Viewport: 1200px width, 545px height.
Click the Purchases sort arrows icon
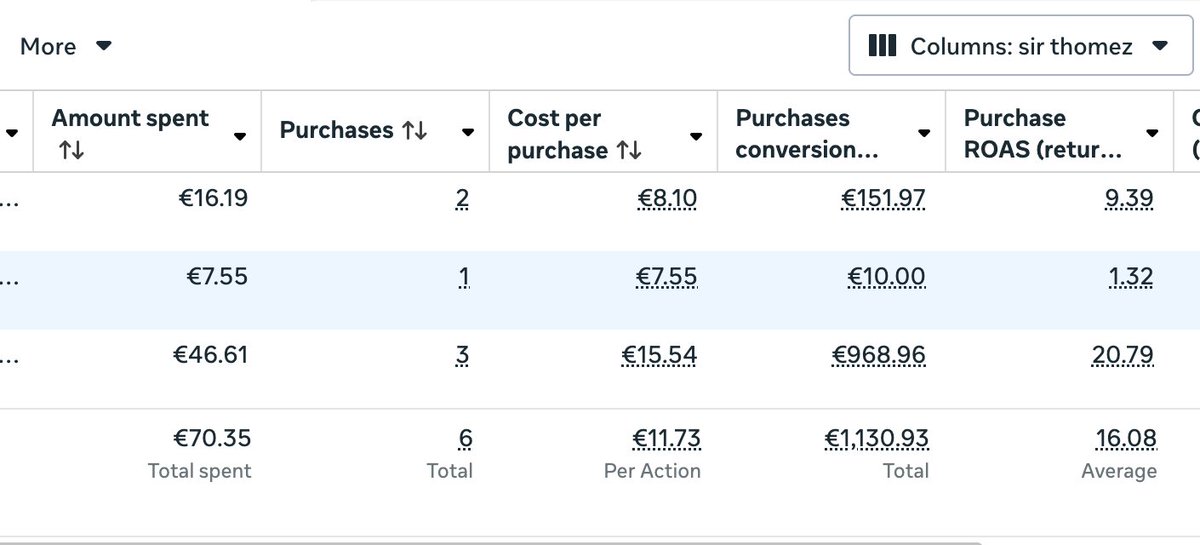pos(414,131)
